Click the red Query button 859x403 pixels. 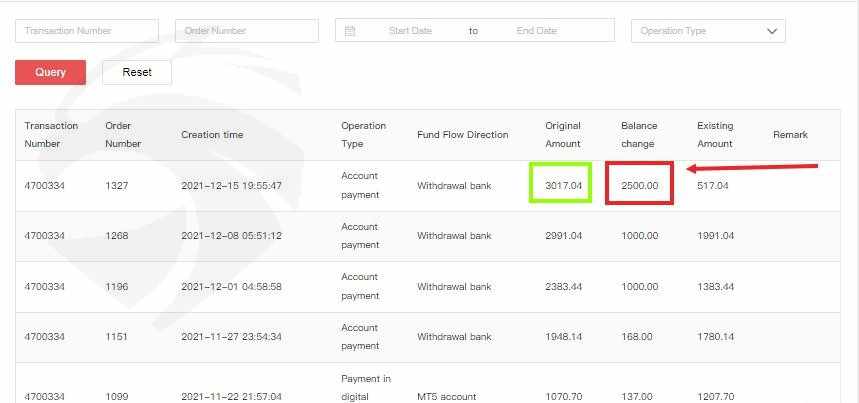pos(50,72)
